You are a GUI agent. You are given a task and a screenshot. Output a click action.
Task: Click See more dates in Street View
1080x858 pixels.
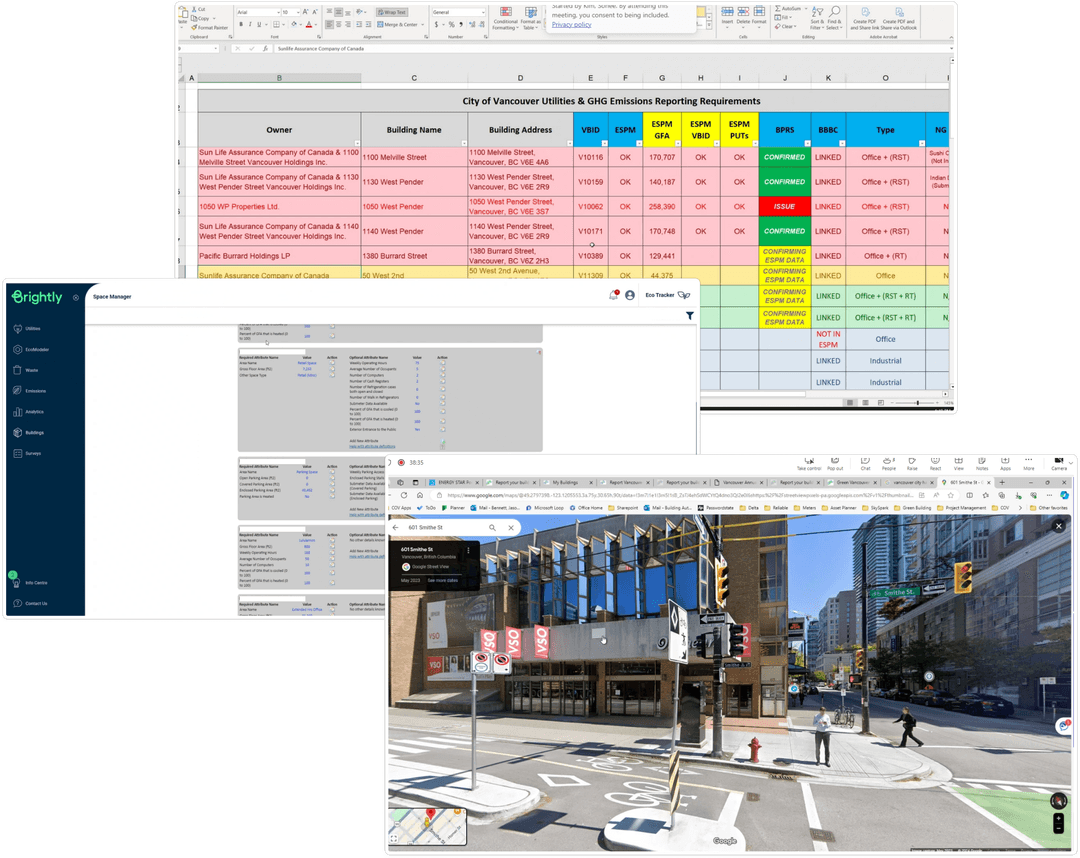coord(442,580)
